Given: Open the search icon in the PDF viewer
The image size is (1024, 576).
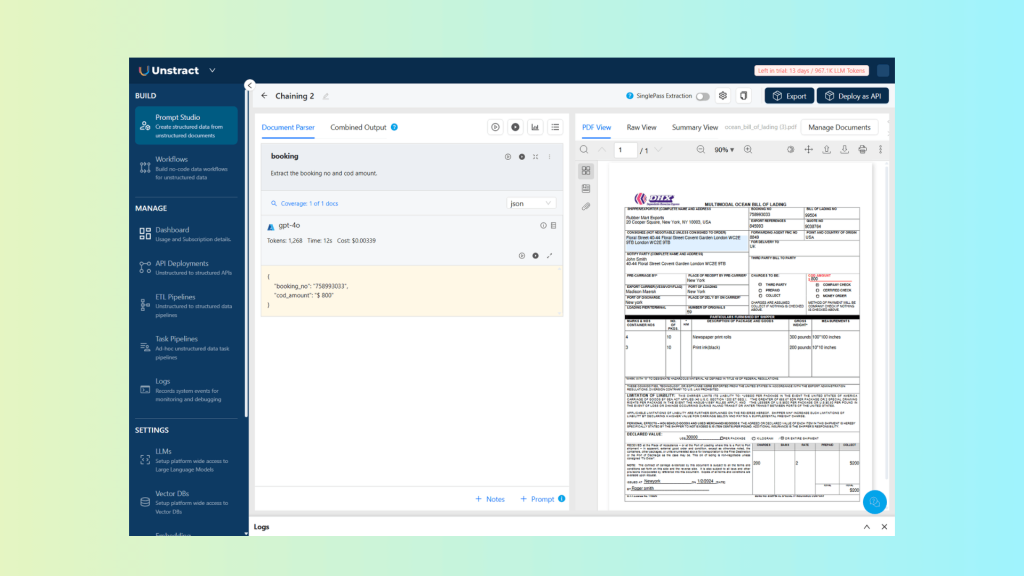Looking at the screenshot, I should (x=582, y=149).
